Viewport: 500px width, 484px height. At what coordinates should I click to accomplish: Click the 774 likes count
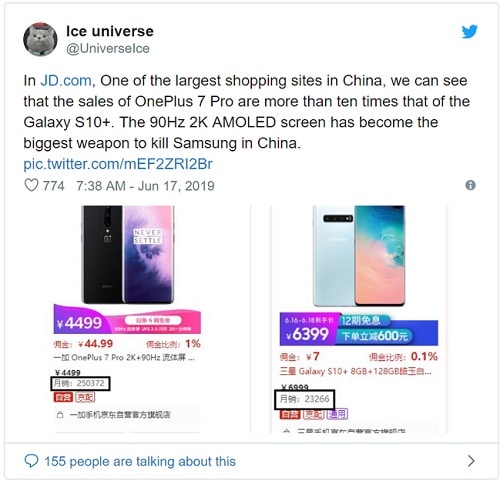(53, 186)
